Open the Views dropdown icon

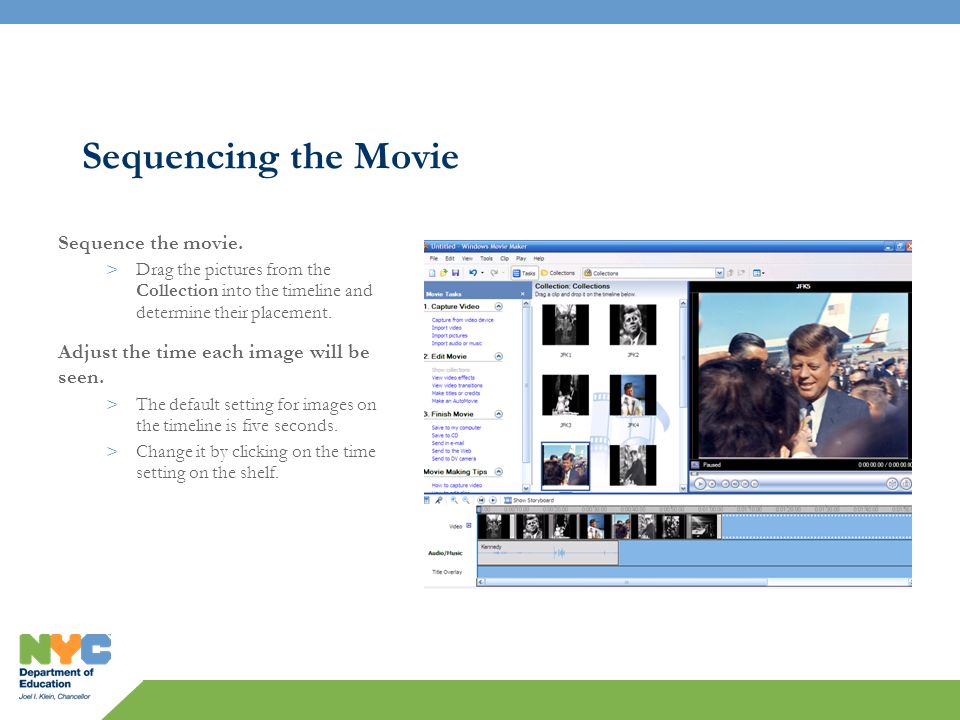click(x=758, y=273)
